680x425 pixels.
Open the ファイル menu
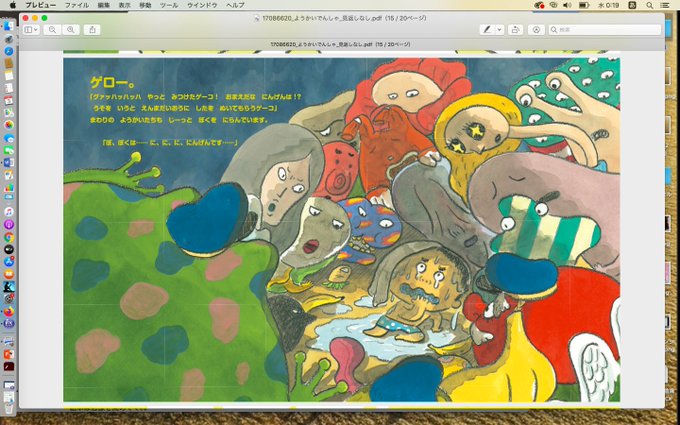(x=77, y=5)
